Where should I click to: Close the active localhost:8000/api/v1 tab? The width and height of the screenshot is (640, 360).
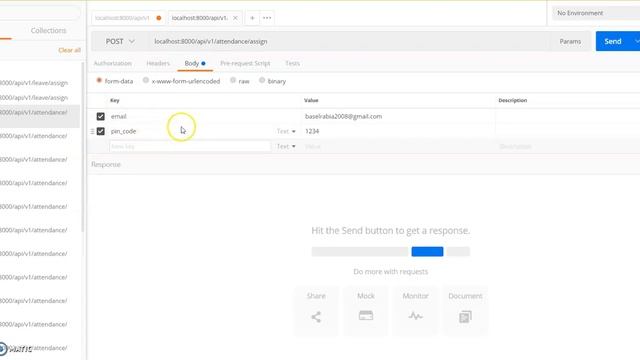tap(235, 18)
